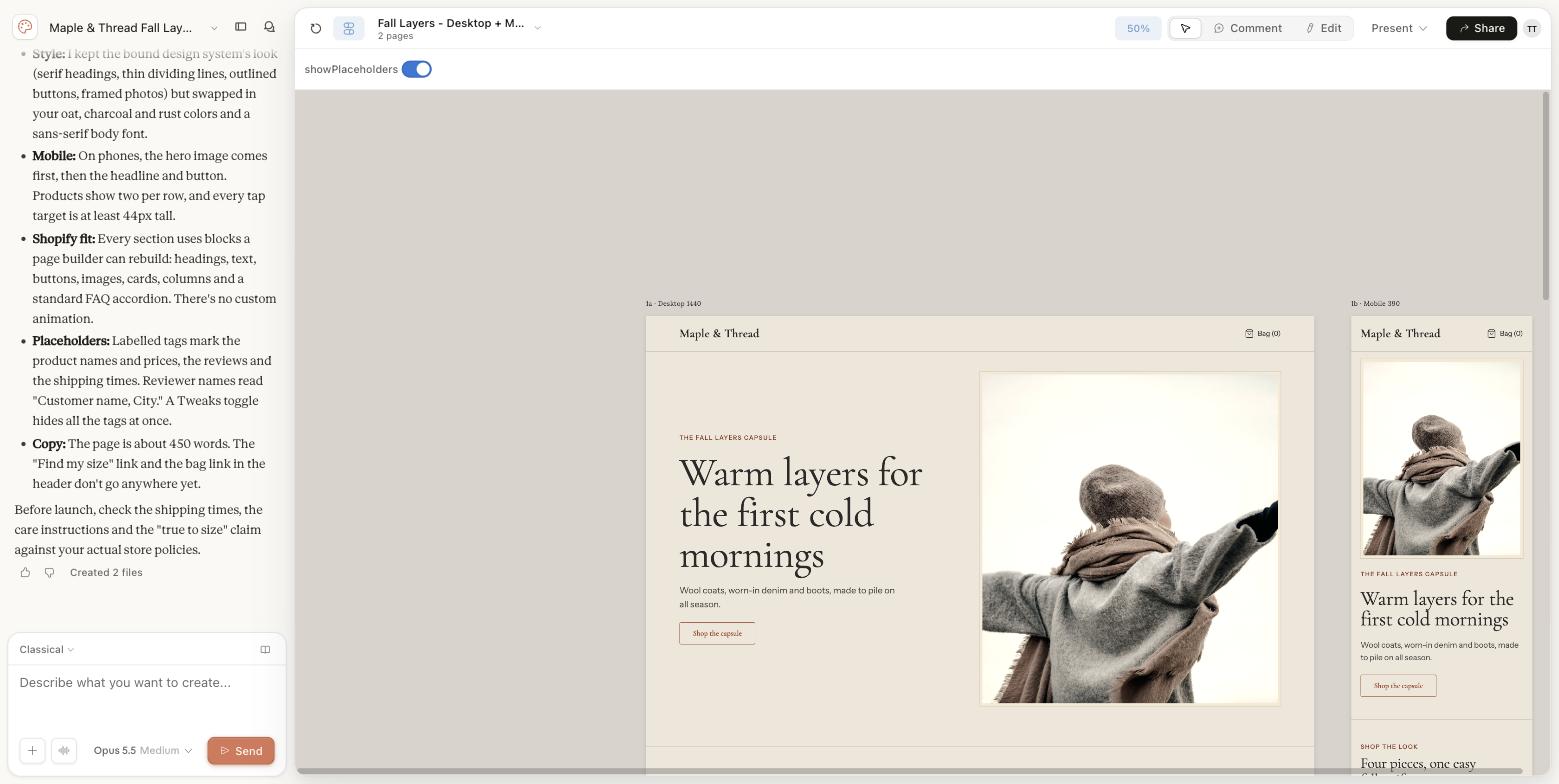The width and height of the screenshot is (1559, 784).
Task: Click desktop 'Shop the capsule' button
Action: point(717,633)
